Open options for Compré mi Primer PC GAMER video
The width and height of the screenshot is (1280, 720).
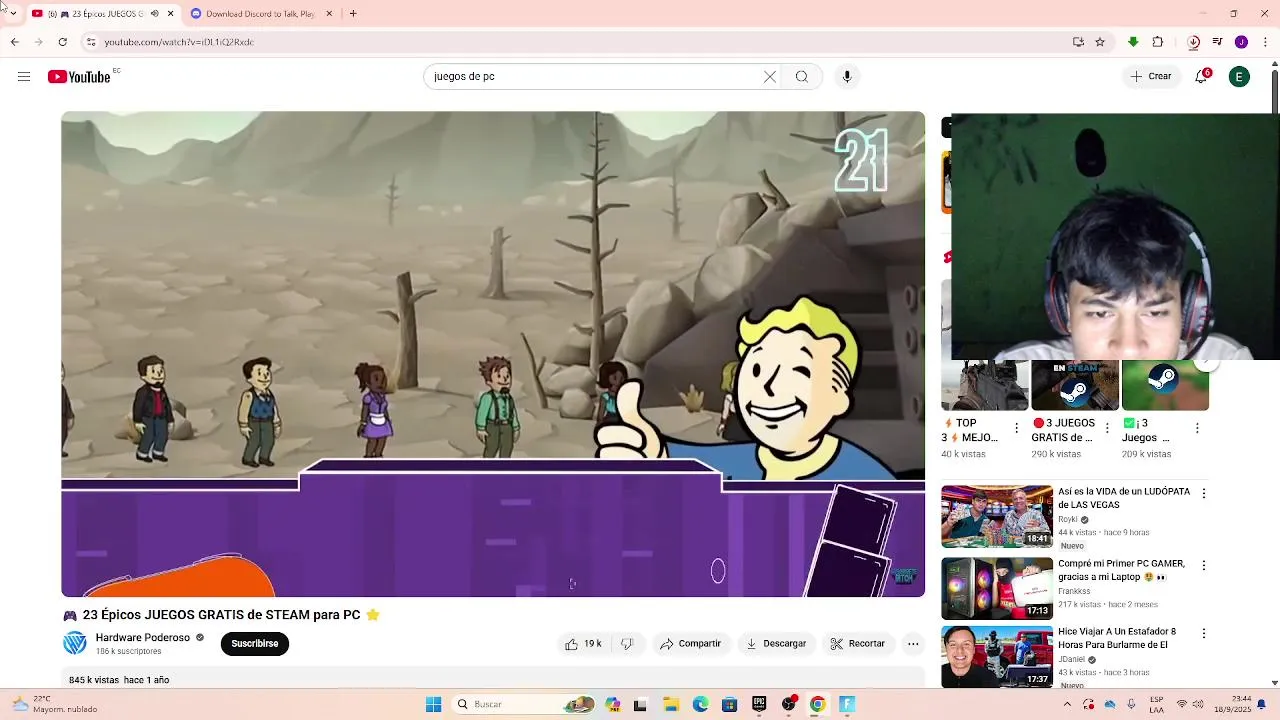tap(1204, 565)
